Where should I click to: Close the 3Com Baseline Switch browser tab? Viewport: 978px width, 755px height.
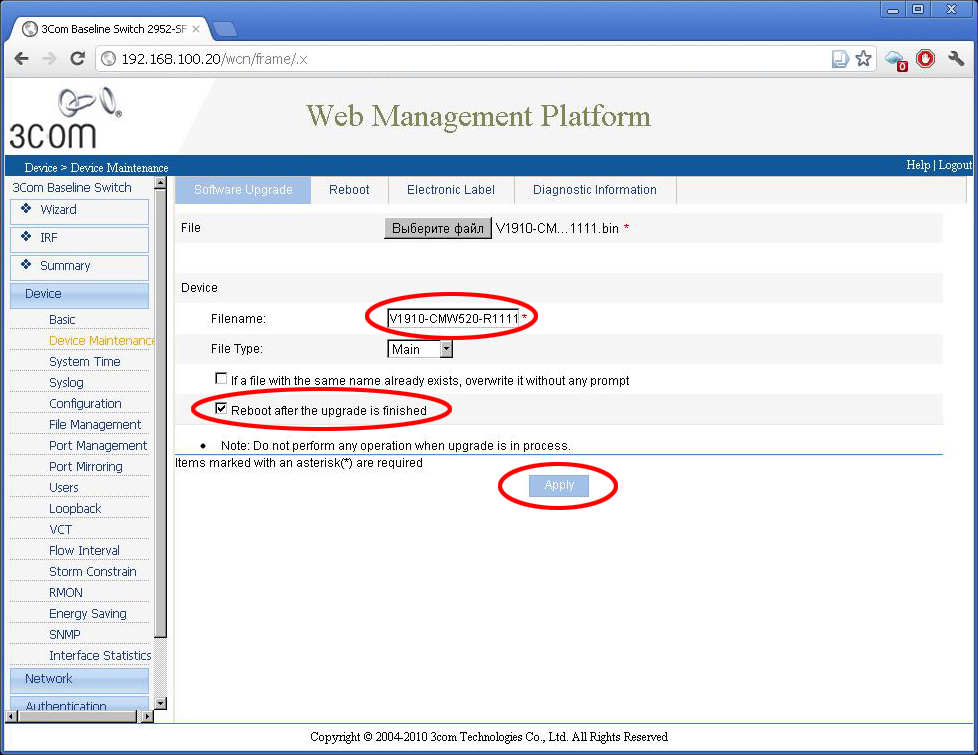(196, 29)
